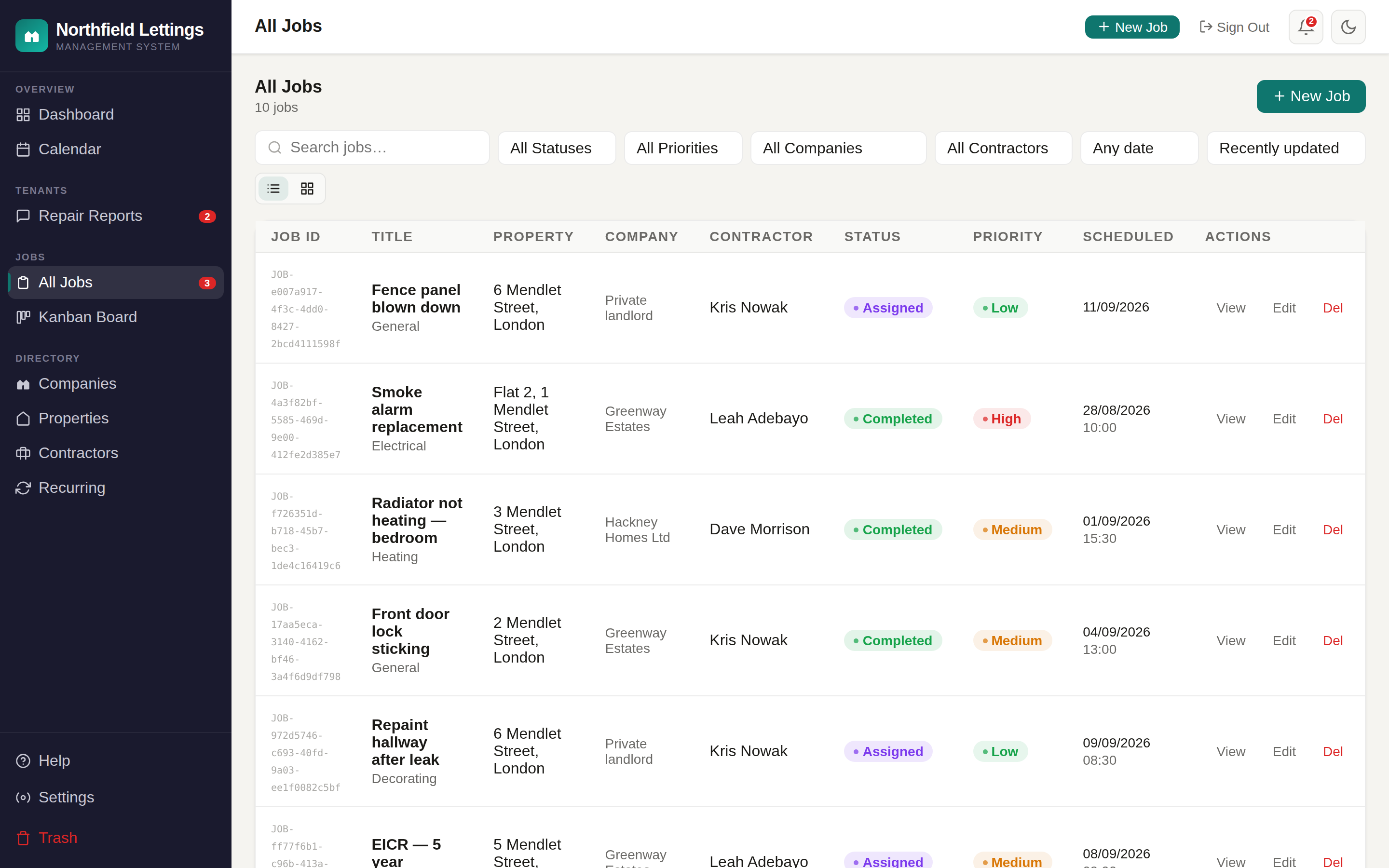Click the red badge on All Jobs
The height and width of the screenshot is (868, 1389).
[x=207, y=283]
